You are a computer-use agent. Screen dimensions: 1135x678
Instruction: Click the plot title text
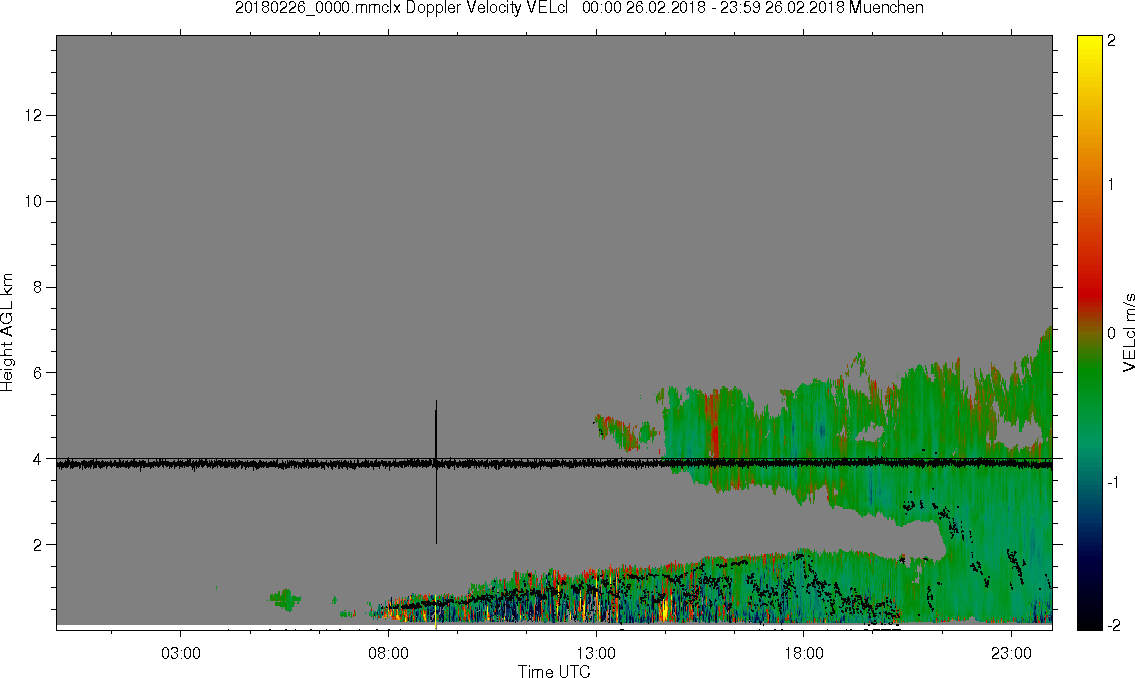pyautogui.click(x=579, y=8)
